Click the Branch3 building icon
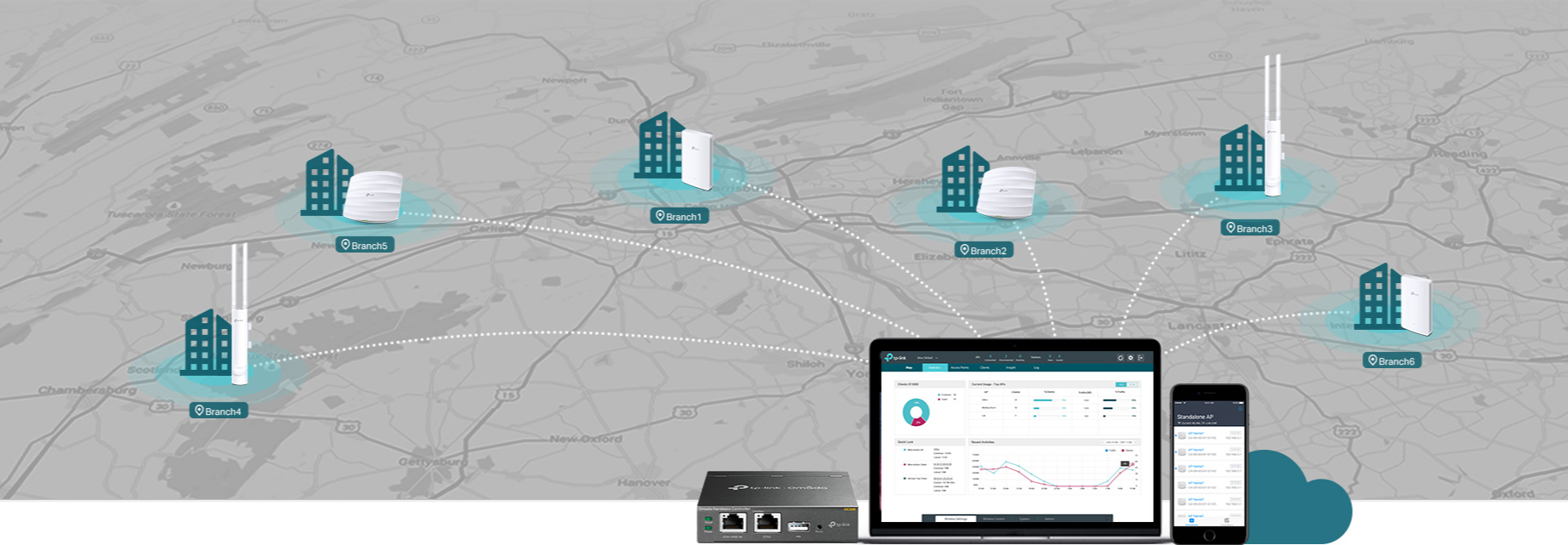The height and width of the screenshot is (545, 1568). coord(1240,158)
